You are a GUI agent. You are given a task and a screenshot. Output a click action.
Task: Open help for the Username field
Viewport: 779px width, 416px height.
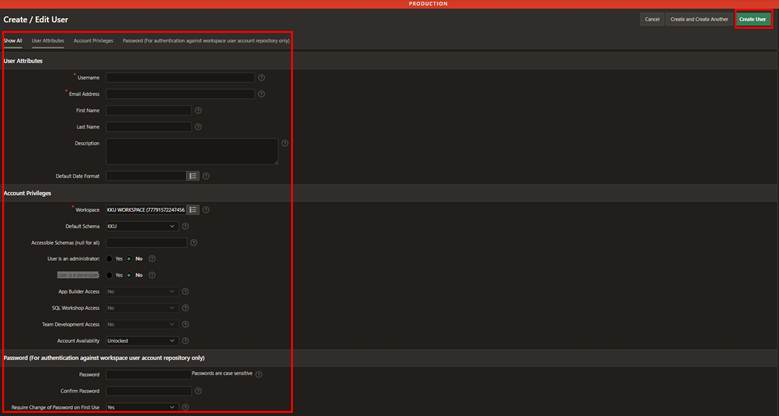click(261, 78)
